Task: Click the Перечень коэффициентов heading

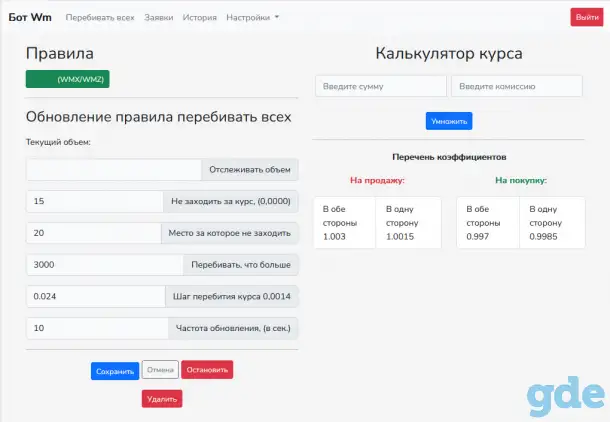Action: (449, 157)
